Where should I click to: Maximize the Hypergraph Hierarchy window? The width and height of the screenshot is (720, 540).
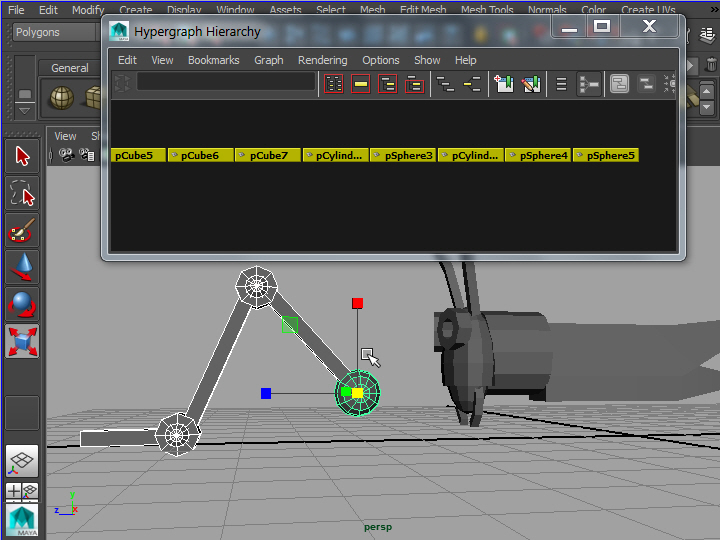click(602, 27)
